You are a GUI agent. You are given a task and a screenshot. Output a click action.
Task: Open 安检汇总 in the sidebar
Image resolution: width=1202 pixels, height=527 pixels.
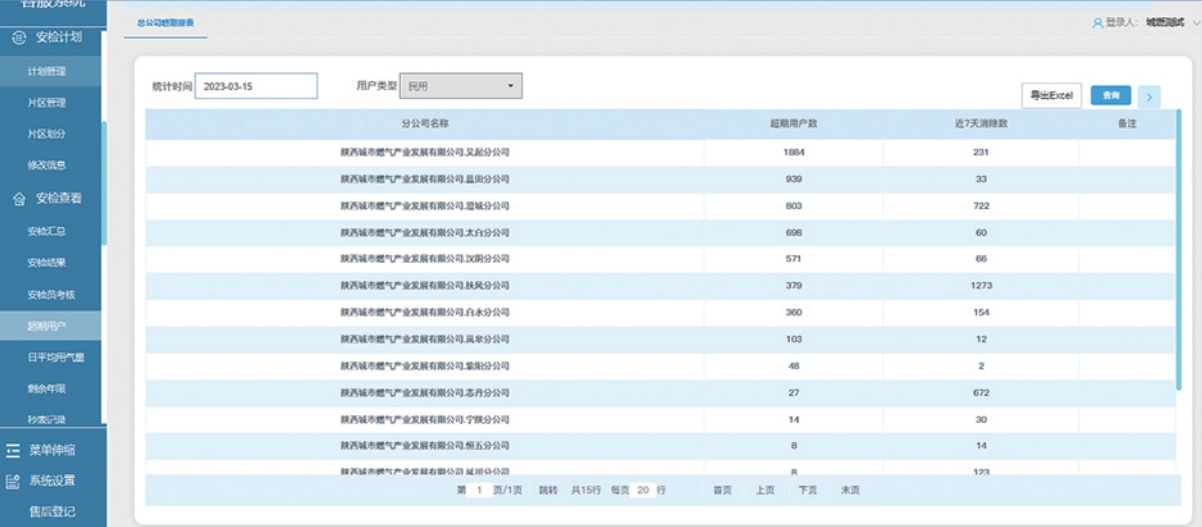tap(47, 231)
